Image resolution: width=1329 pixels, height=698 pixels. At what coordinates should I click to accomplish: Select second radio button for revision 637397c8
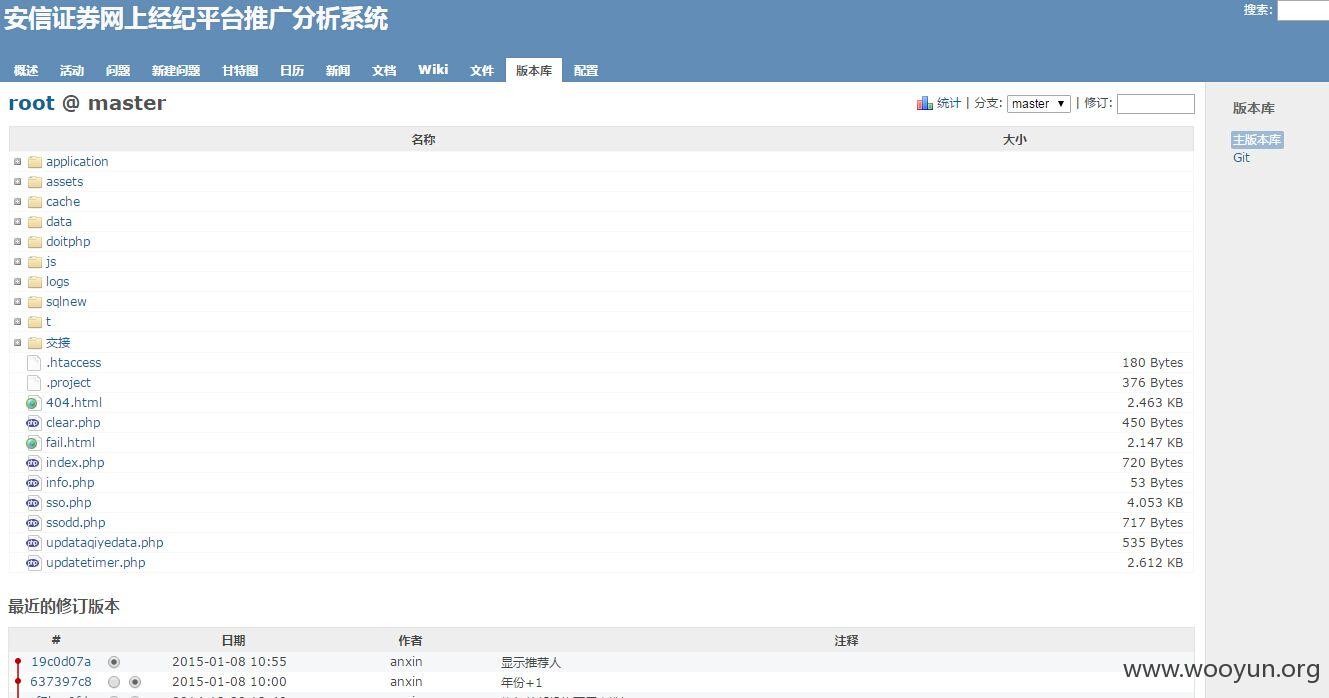[x=135, y=682]
